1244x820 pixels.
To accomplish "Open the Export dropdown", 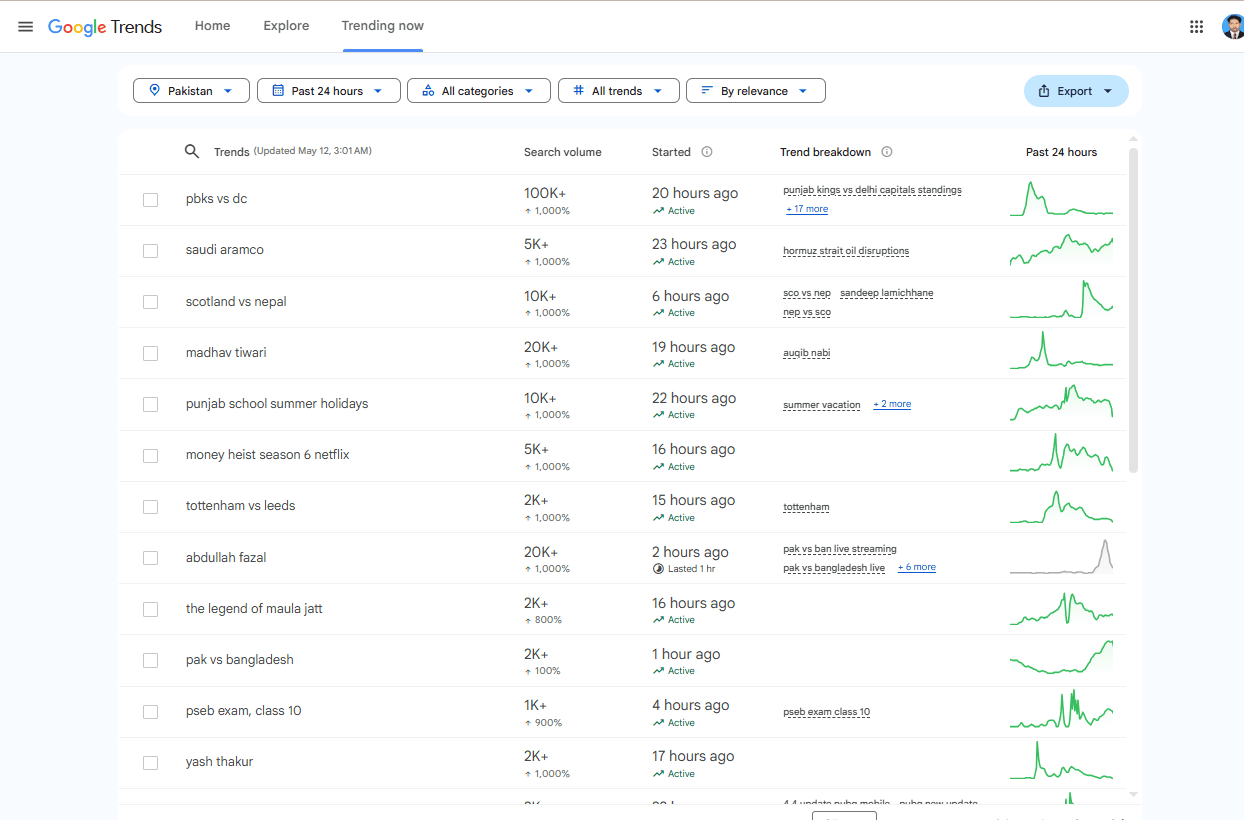I will pos(1076,91).
